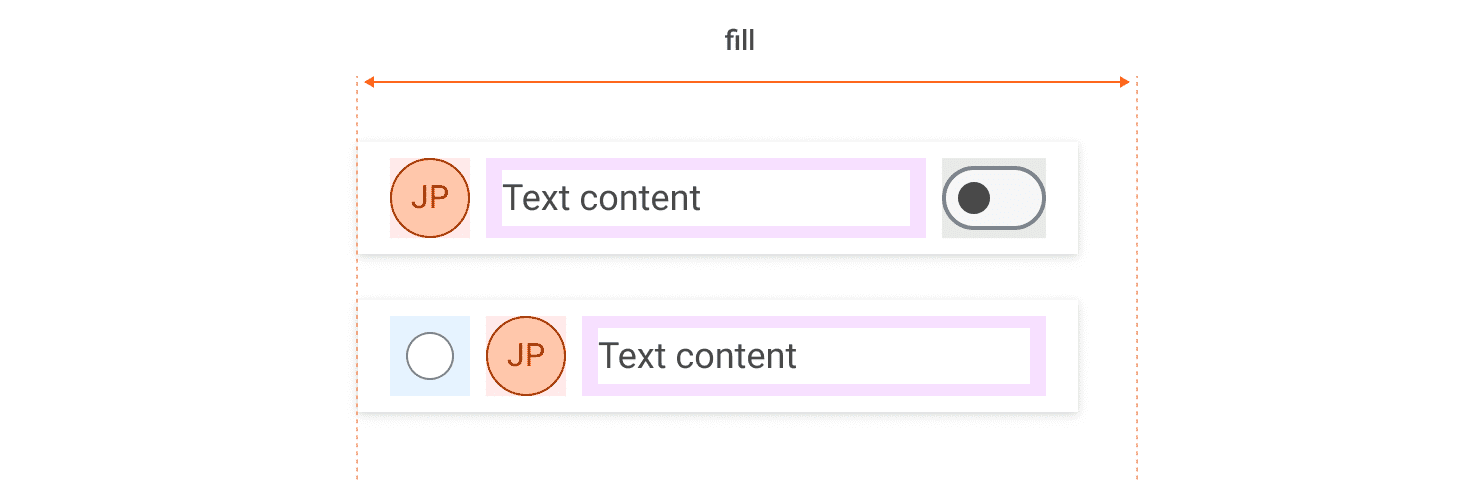Click the JP avatar in the top row

430,198
